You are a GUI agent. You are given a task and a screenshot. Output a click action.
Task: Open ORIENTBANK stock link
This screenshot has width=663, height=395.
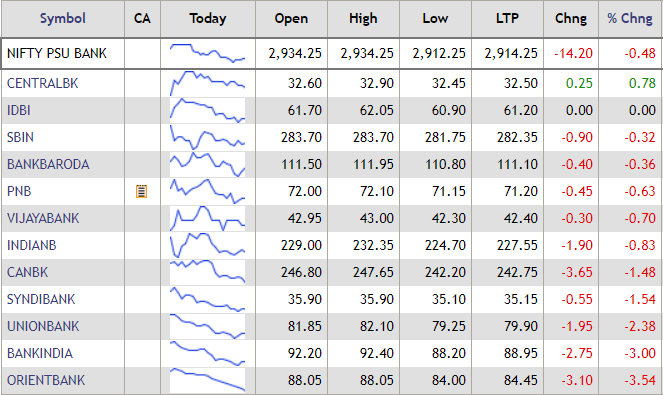pyautogui.click(x=46, y=381)
